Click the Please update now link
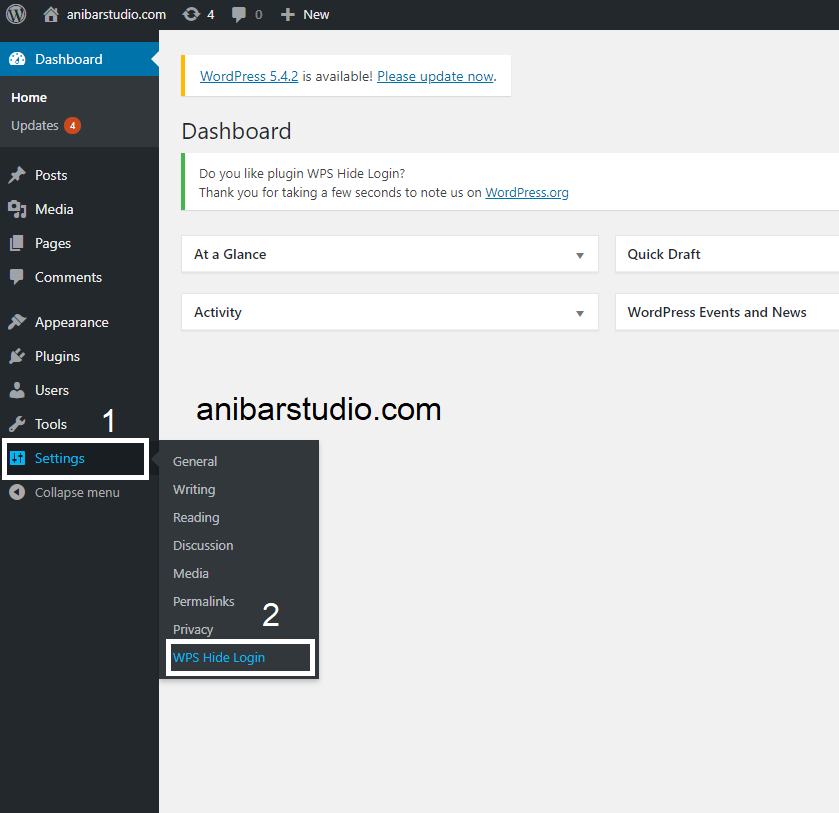The image size is (839, 813). [x=436, y=77]
